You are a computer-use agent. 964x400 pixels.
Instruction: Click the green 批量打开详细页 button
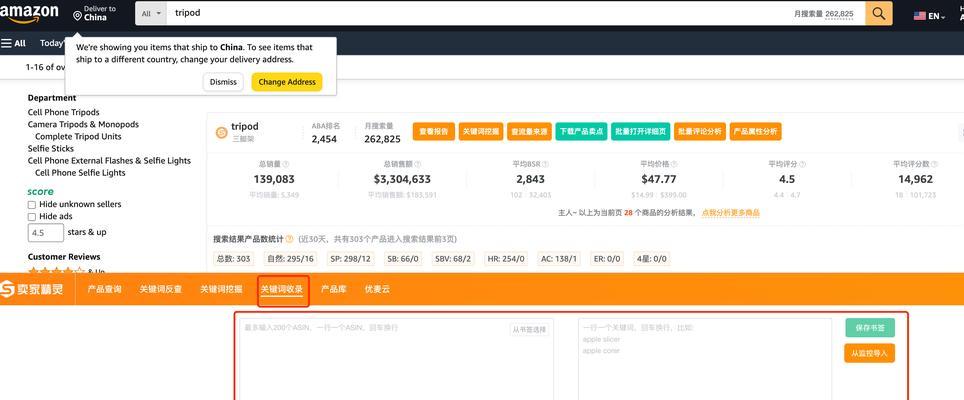(641, 131)
